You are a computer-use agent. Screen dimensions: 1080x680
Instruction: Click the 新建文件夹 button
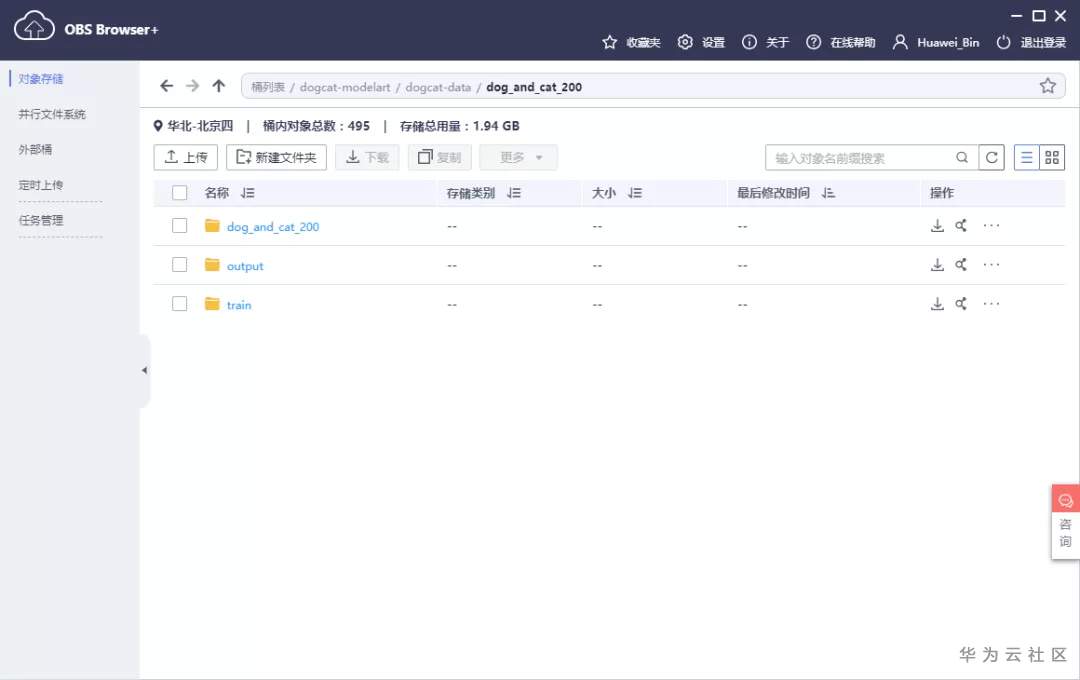(276, 158)
